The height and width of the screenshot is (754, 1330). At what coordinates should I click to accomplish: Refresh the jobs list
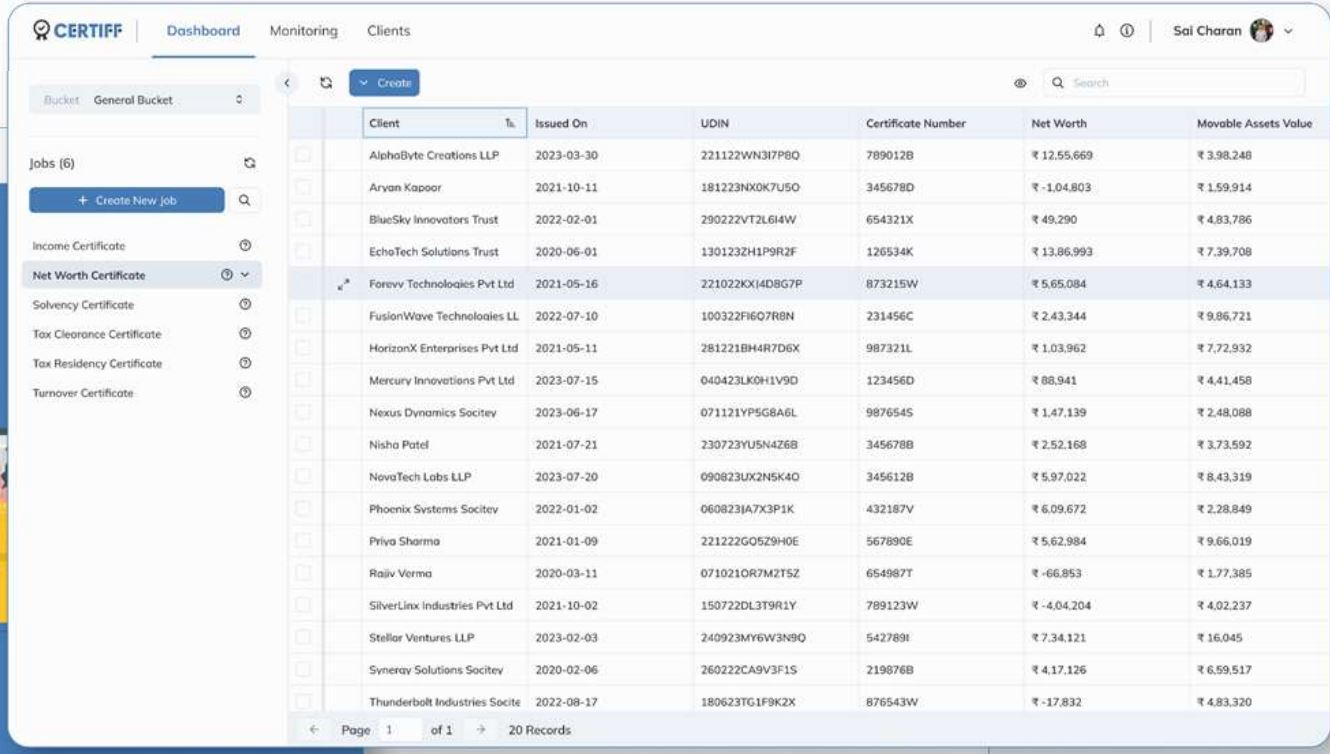coord(250,162)
